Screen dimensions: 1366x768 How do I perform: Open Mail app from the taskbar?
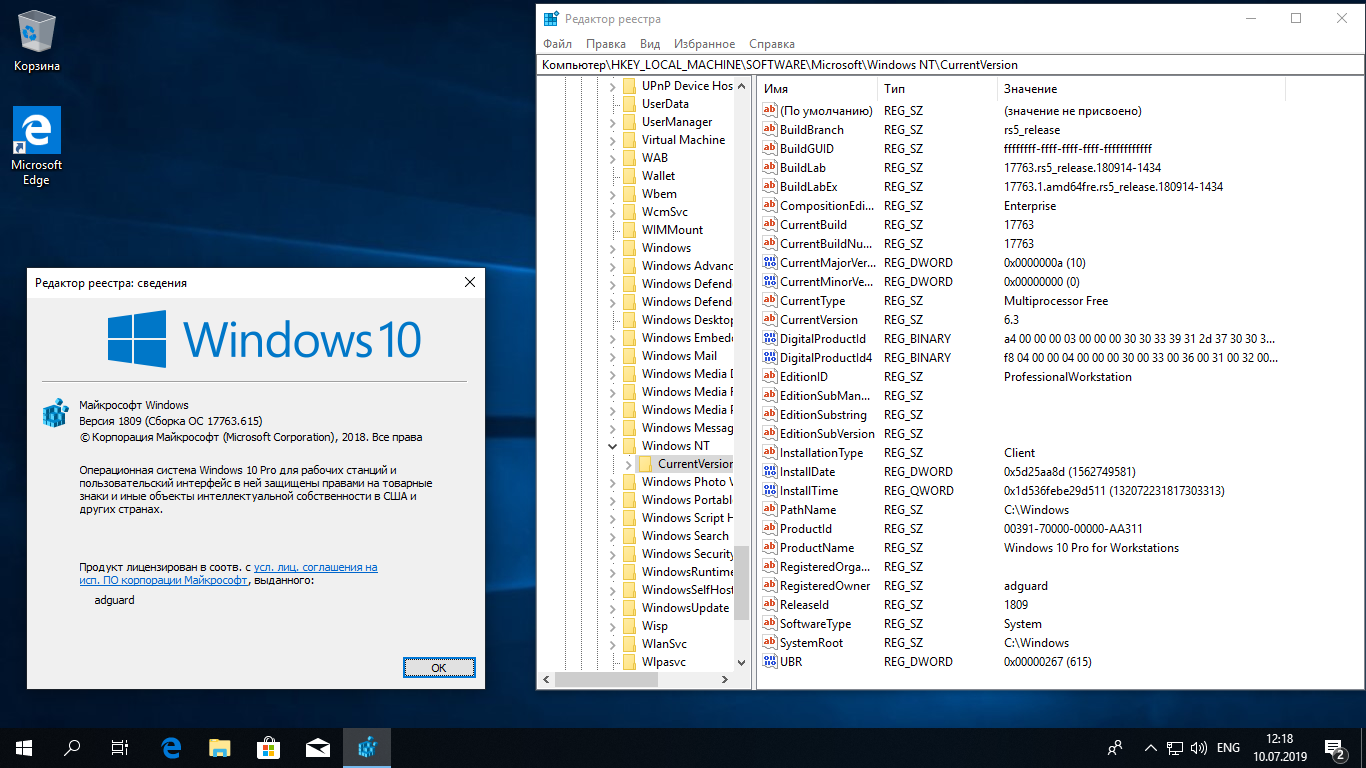tap(318, 747)
